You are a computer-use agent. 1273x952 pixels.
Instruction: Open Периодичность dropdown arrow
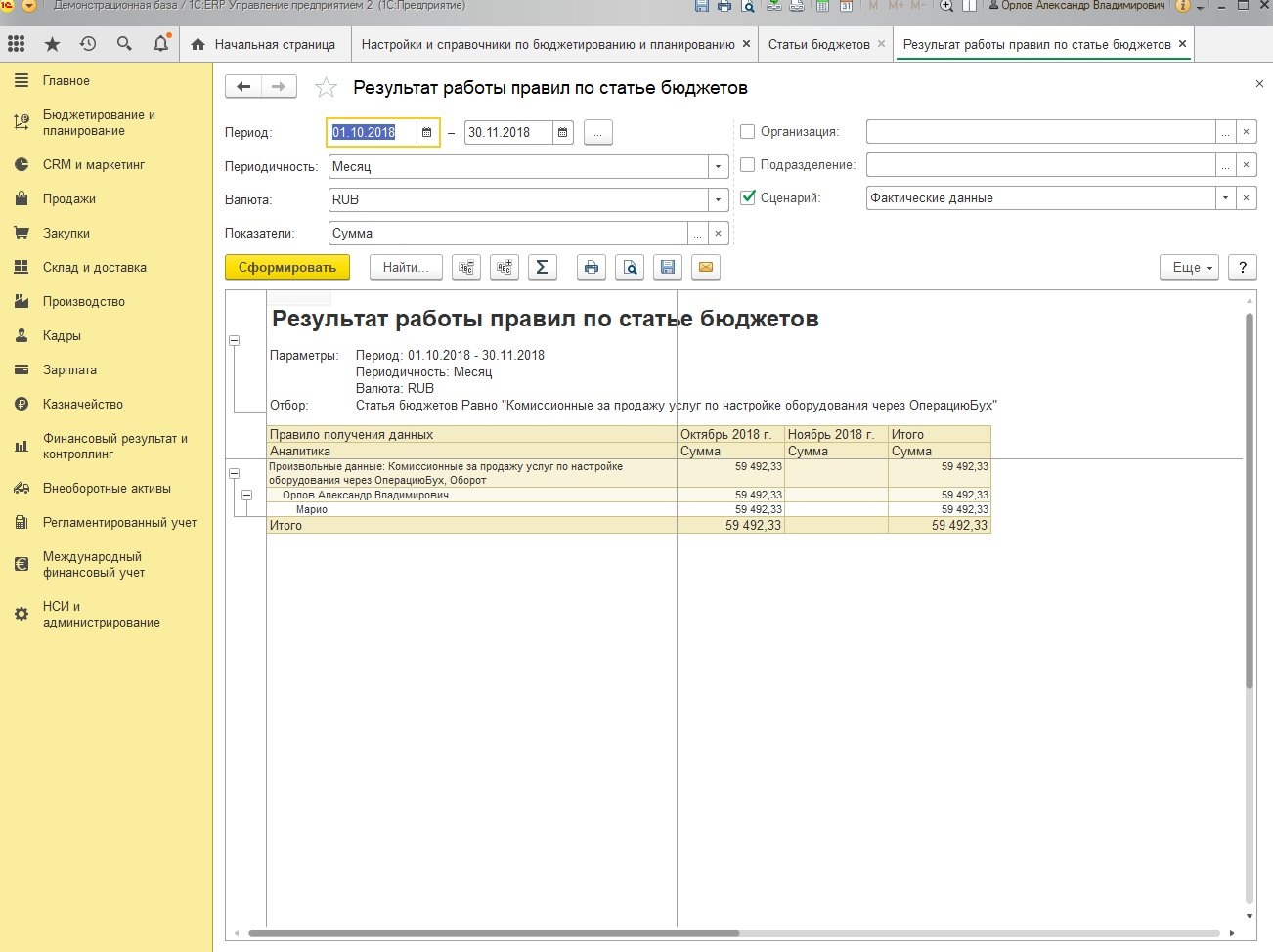click(x=719, y=167)
